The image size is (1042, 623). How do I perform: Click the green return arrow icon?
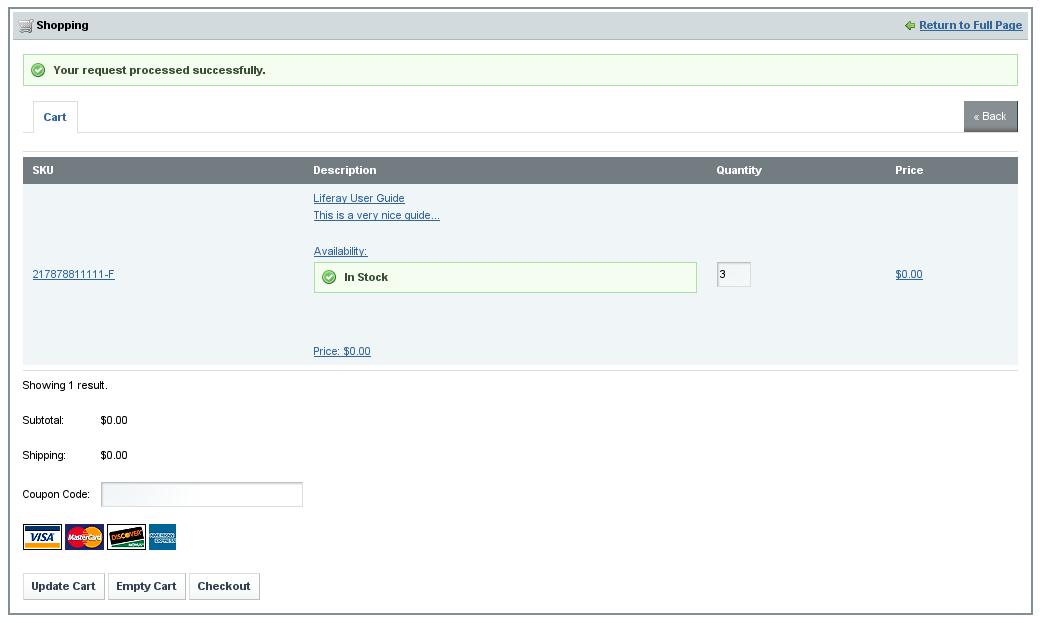pos(909,26)
